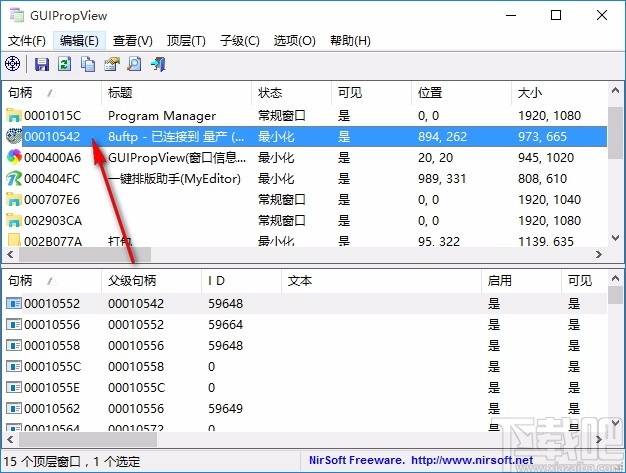This screenshot has height=473, width=626.
Task: Click the Save floppy disk toolbar icon
Action: click(42, 64)
